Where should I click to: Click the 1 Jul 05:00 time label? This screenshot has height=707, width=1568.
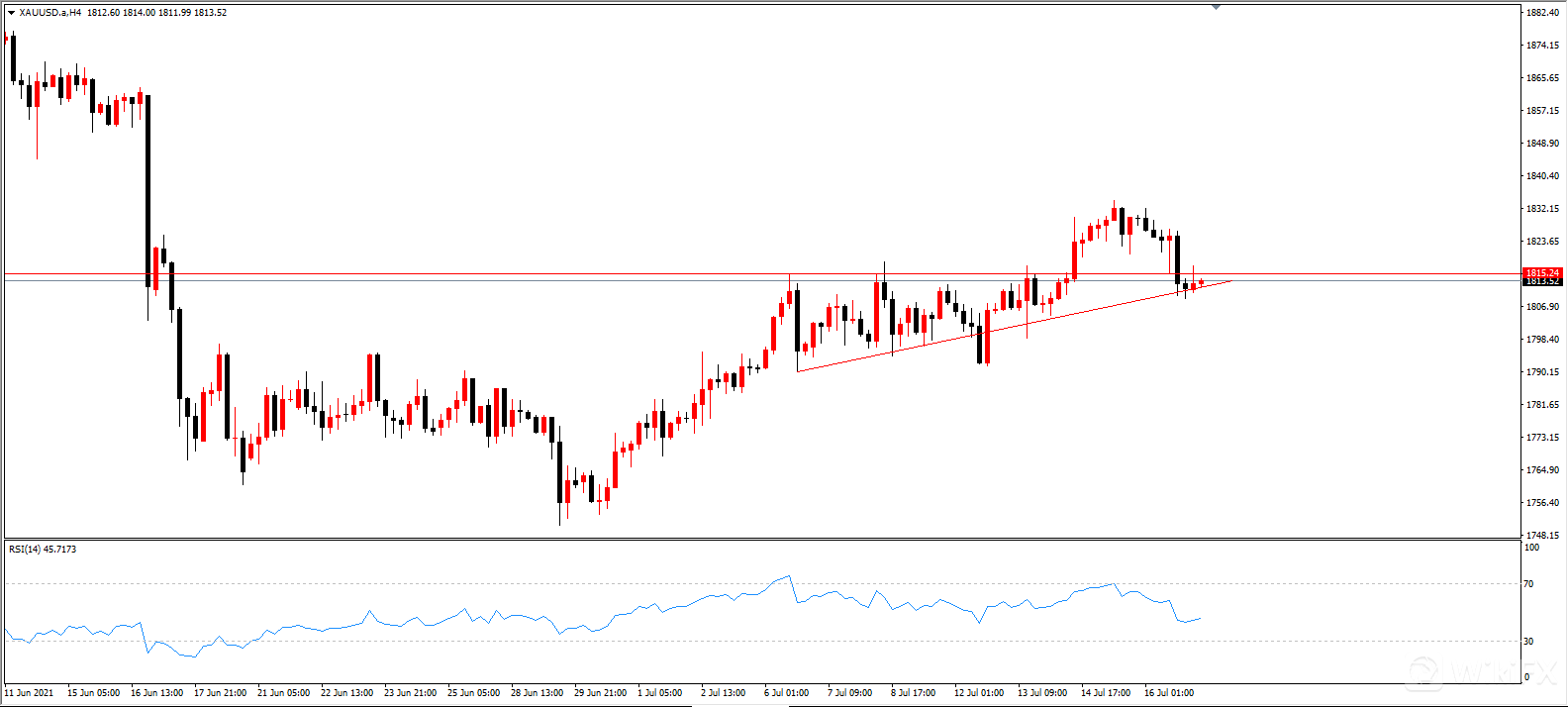tap(659, 693)
